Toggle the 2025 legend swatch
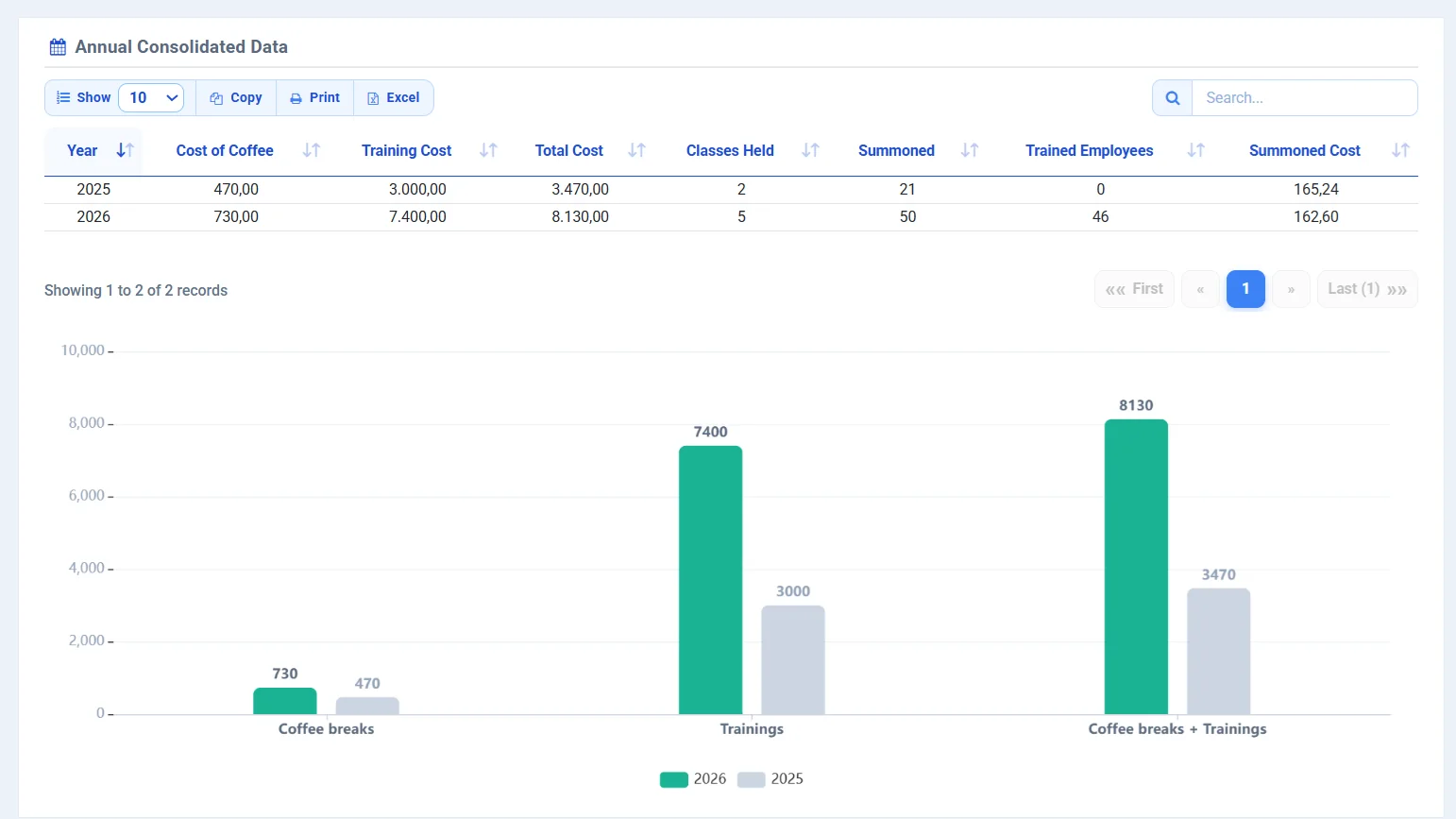Viewport: 1456px width, 819px height. click(751, 779)
